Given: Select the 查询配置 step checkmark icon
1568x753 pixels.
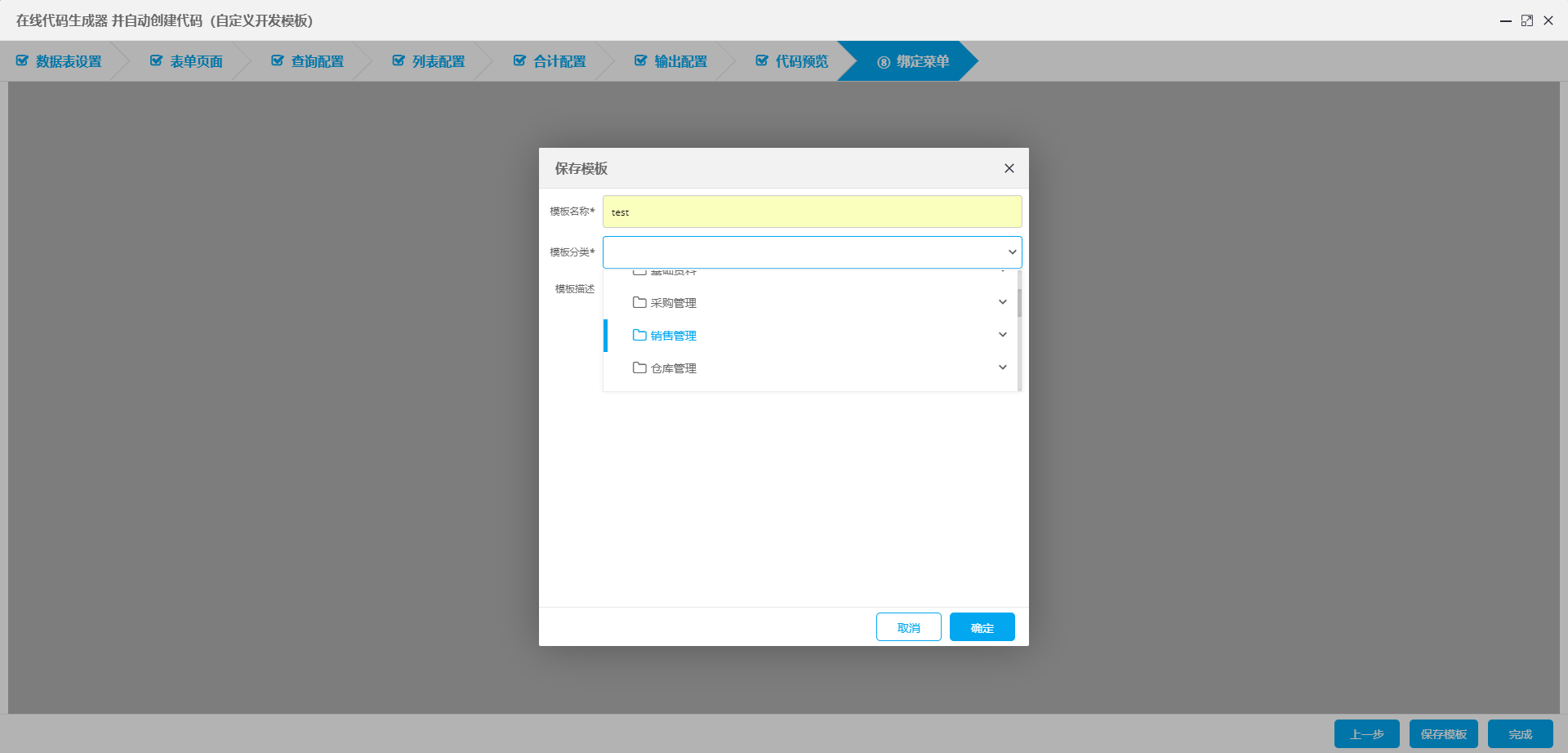Looking at the screenshot, I should pyautogui.click(x=277, y=60).
